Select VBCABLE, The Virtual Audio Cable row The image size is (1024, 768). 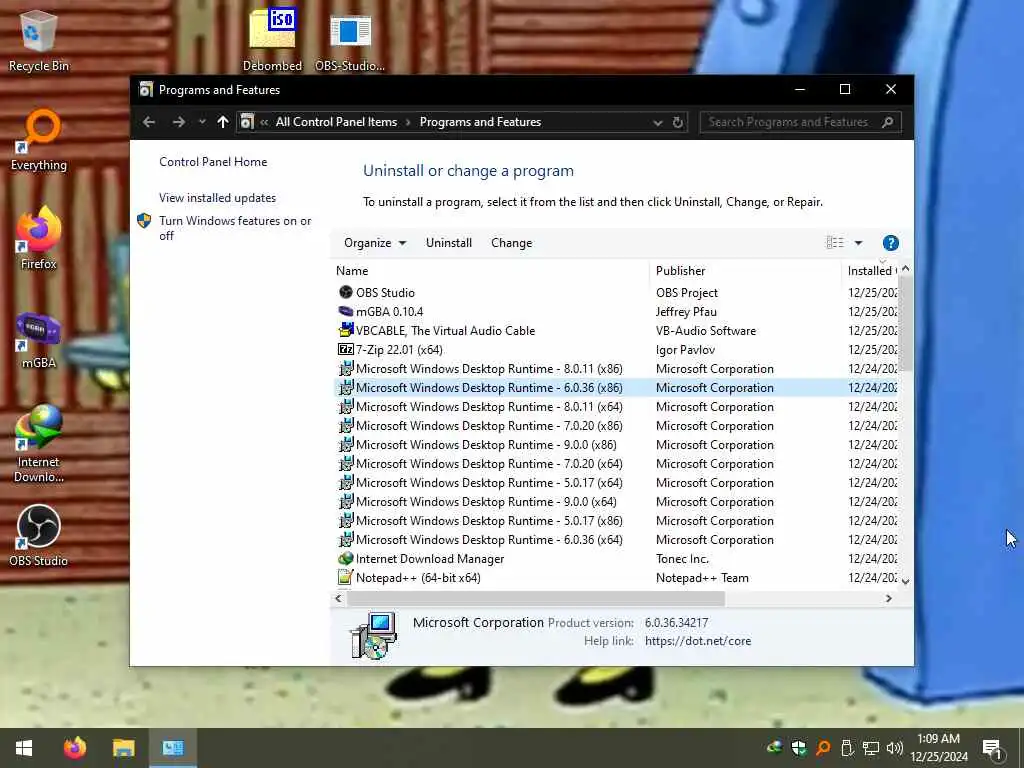click(x=616, y=330)
